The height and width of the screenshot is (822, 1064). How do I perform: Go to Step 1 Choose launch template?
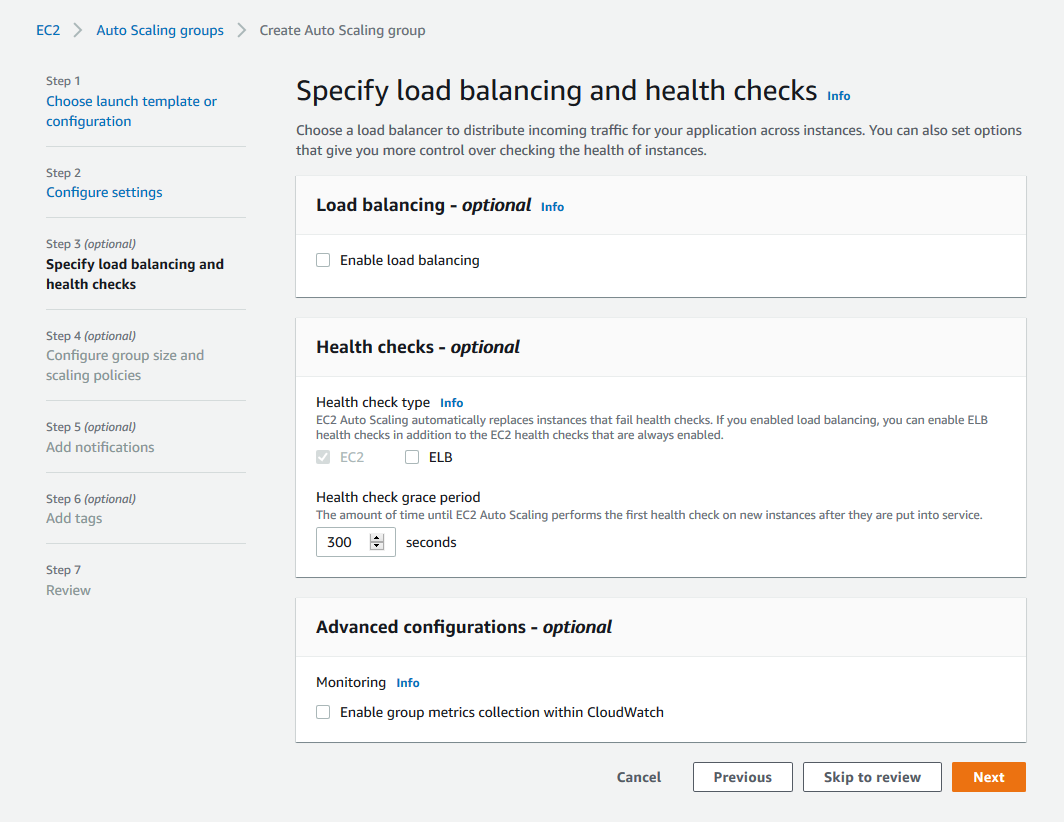point(132,111)
